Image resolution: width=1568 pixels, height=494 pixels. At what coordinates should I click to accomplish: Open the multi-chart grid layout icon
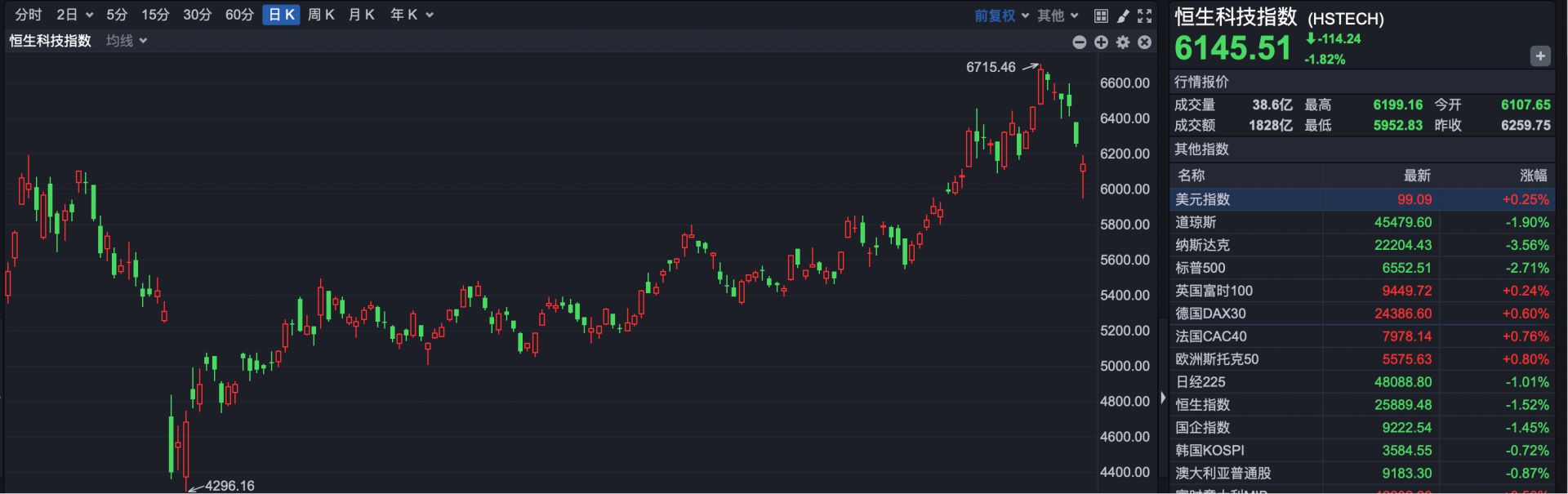point(1101,16)
